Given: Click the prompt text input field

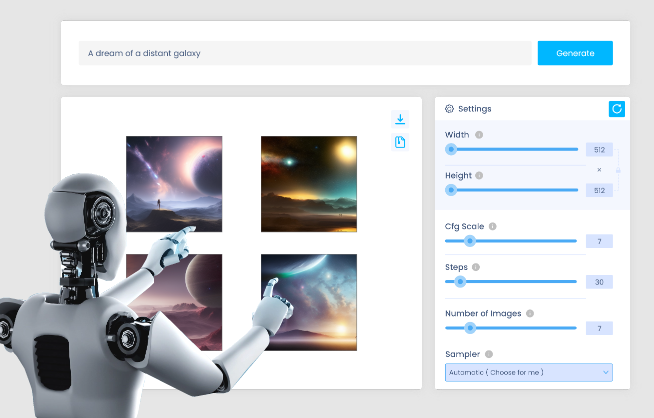Looking at the screenshot, I should pyautogui.click(x=305, y=53).
